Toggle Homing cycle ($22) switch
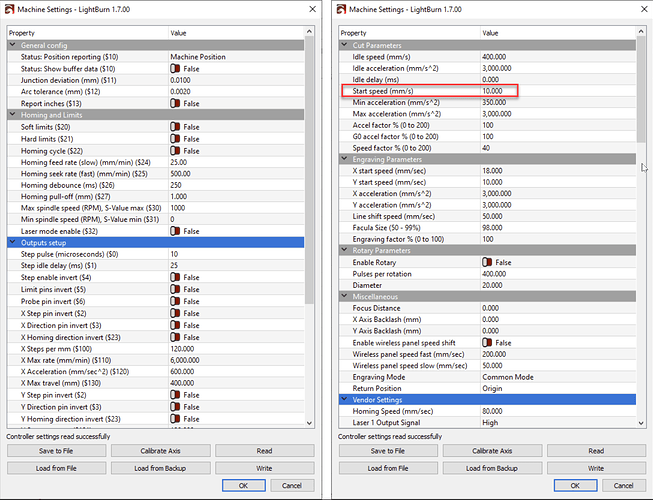Screen dimensions: 653x500 coord(175,151)
